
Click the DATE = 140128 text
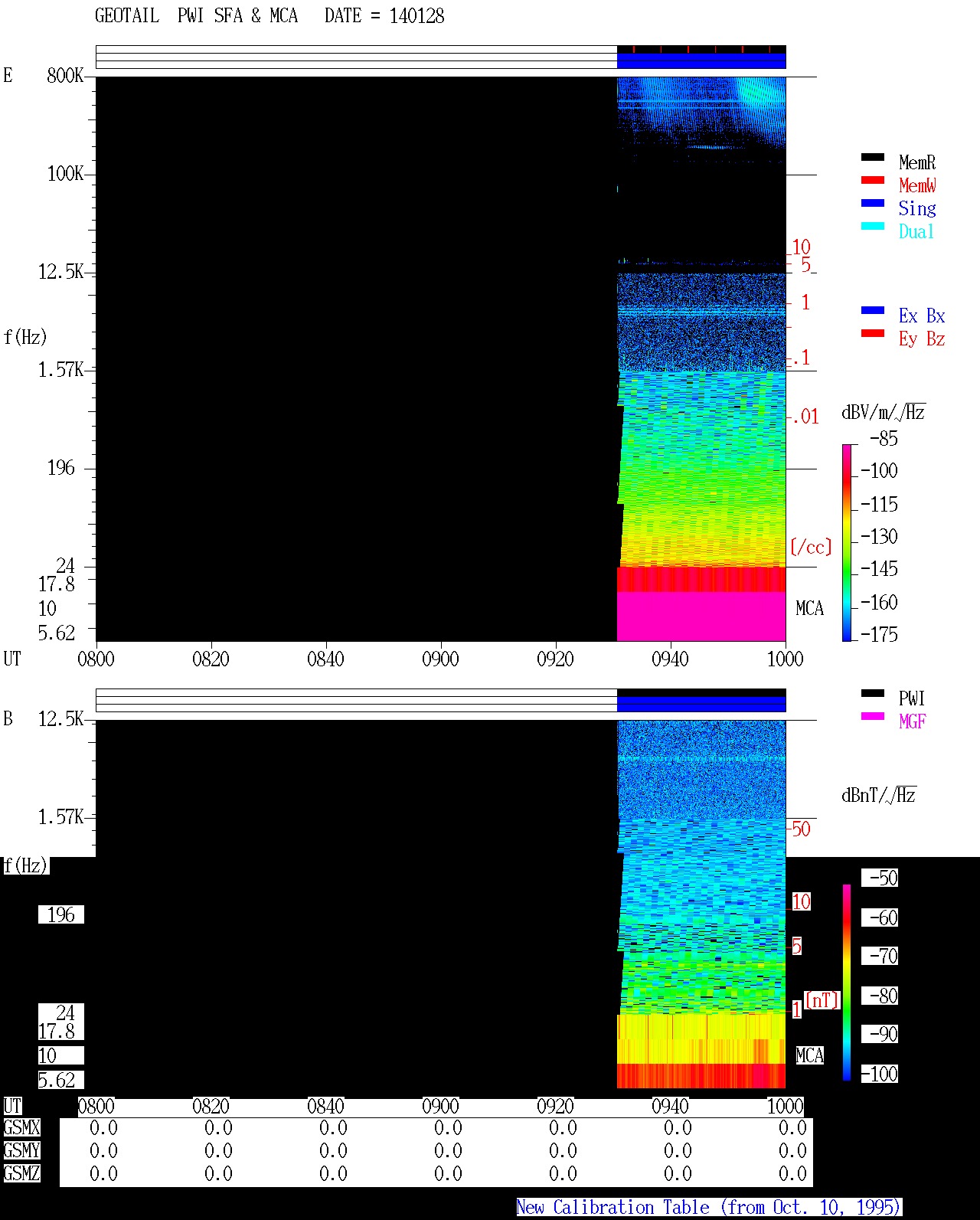[x=384, y=16]
